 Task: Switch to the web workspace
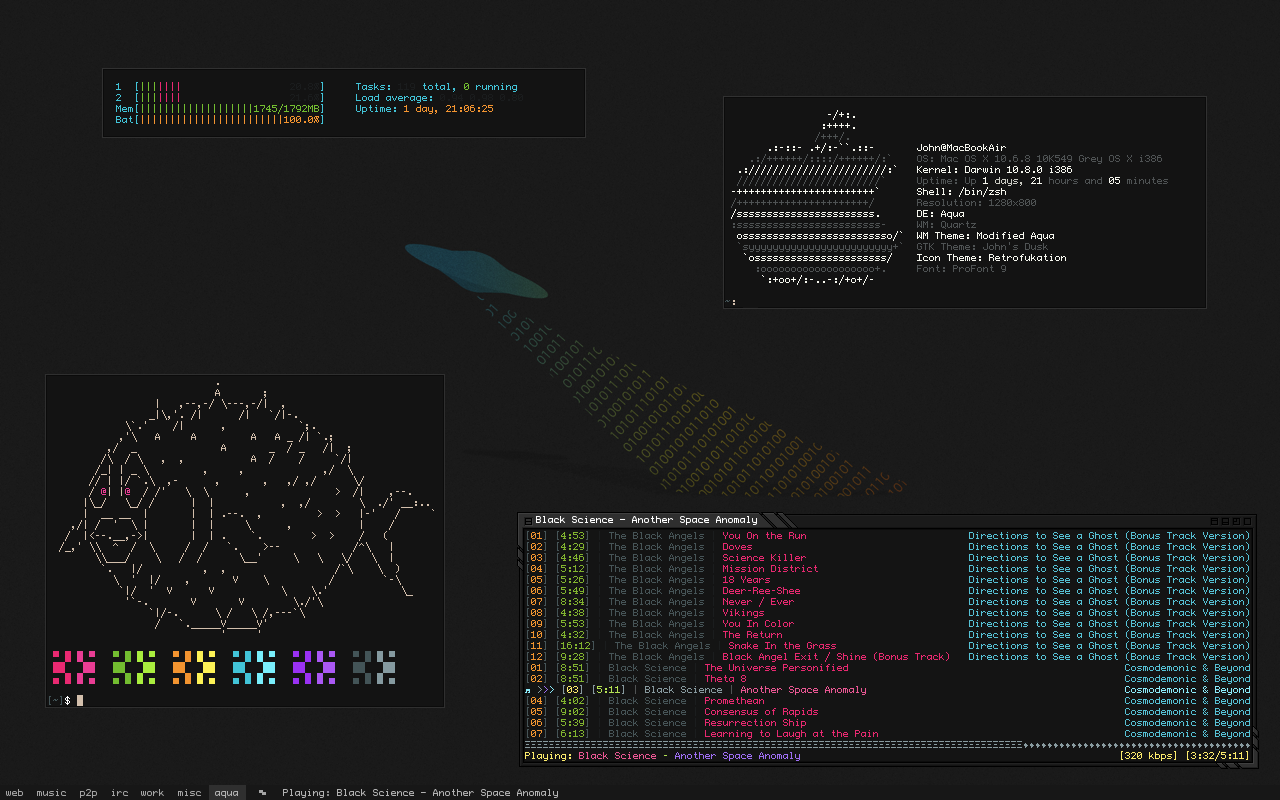click(15, 793)
